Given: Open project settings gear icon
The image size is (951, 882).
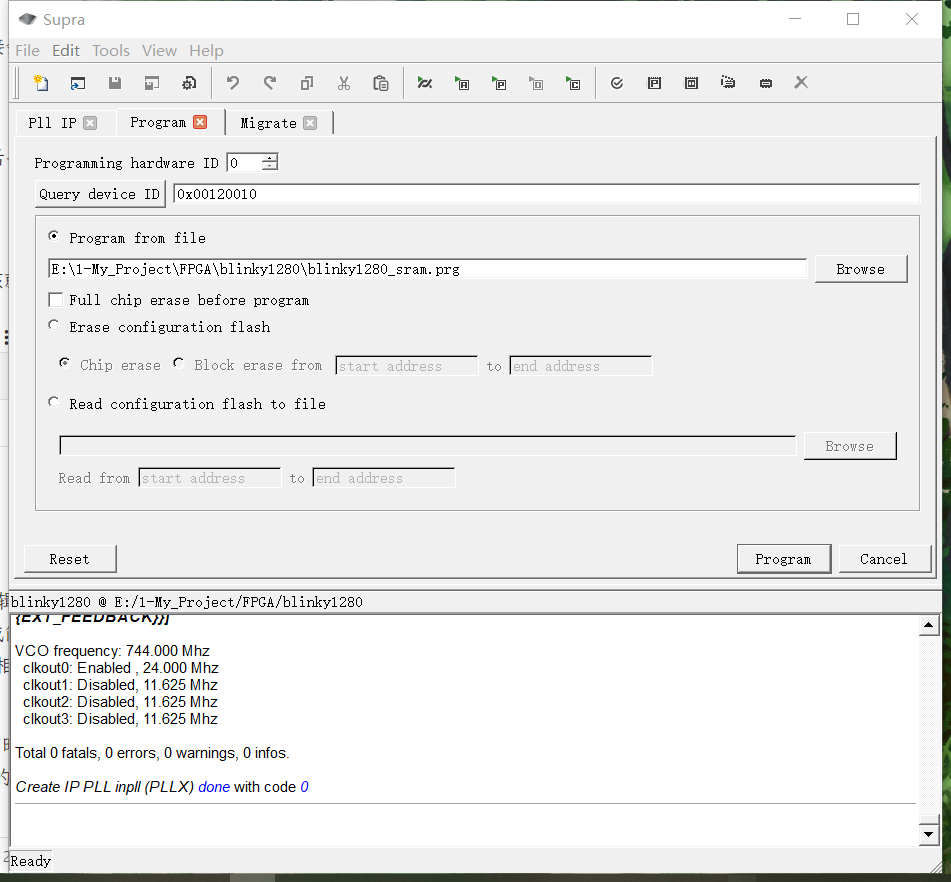Looking at the screenshot, I should click(189, 83).
